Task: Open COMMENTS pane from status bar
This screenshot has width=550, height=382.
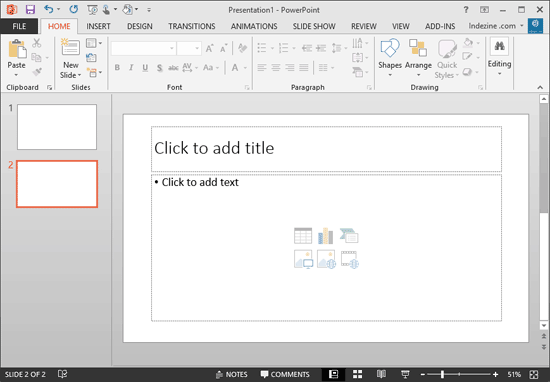Action: point(285,374)
